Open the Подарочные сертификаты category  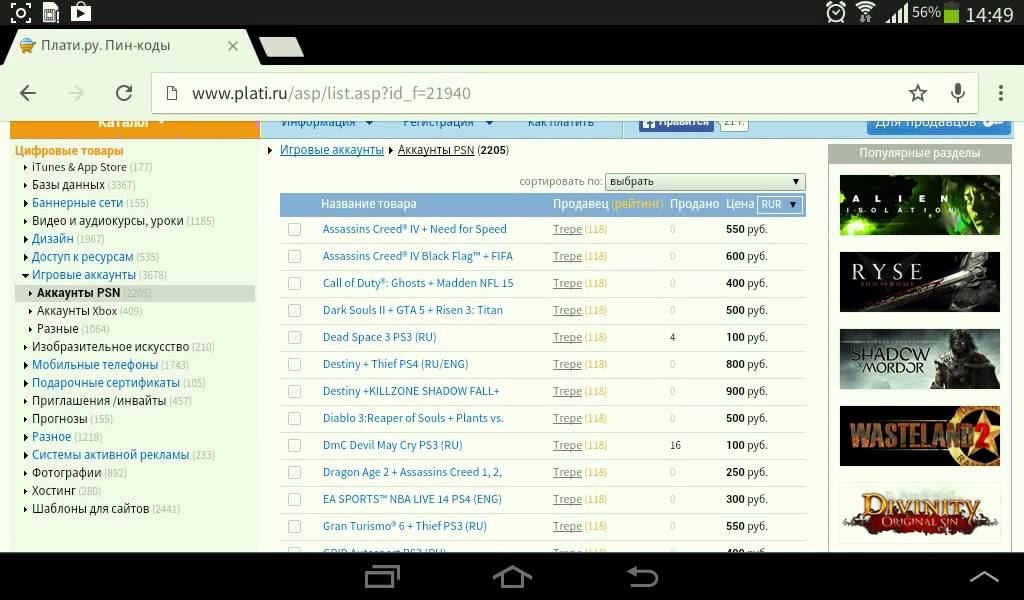click(x=106, y=383)
